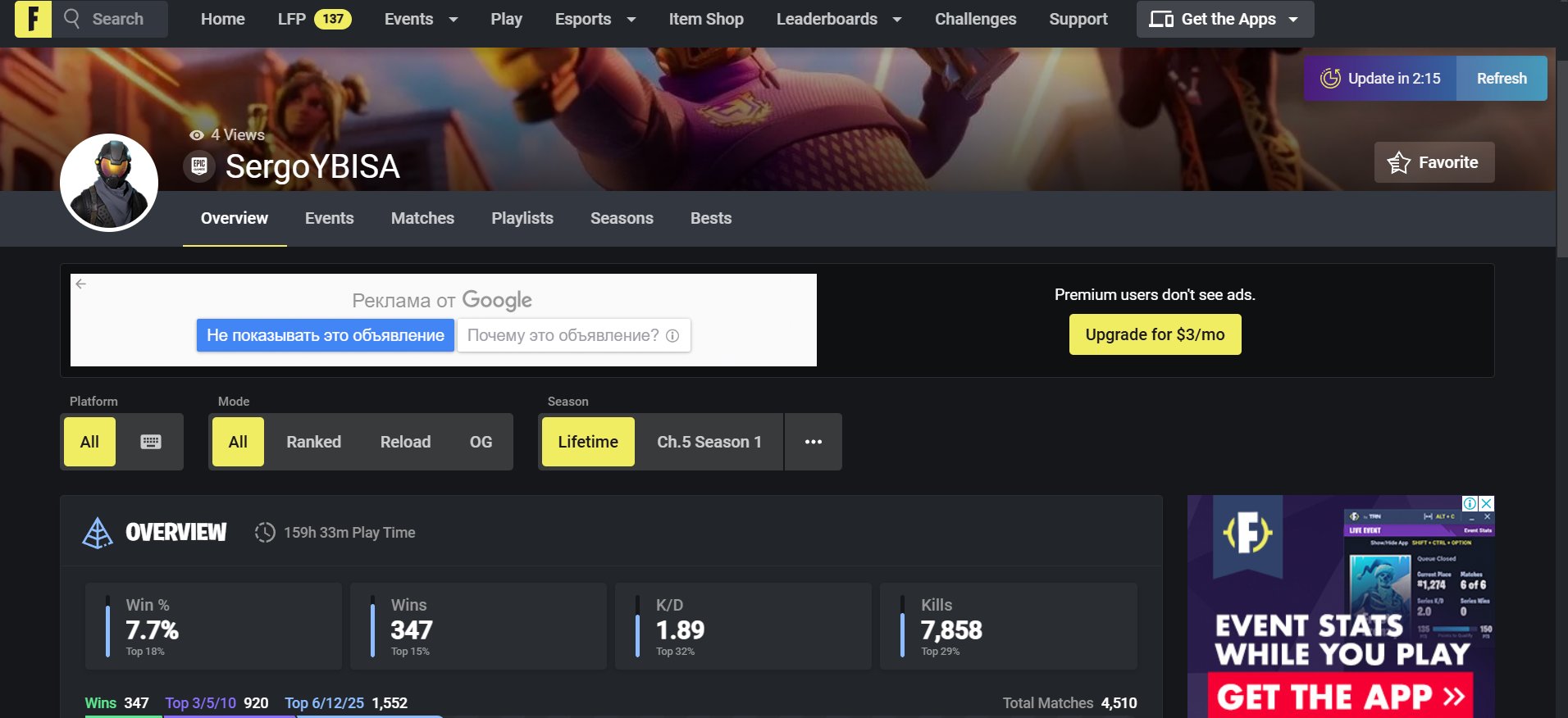Click the Top 6/12/25 1,552 label
Viewport: 1568px width, 718px height.
point(346,703)
